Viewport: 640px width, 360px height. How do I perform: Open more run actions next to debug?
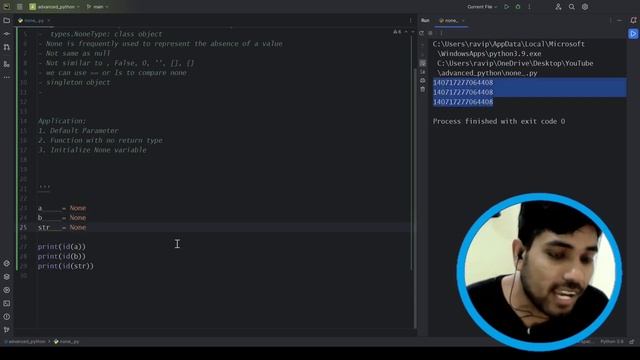(529, 7)
